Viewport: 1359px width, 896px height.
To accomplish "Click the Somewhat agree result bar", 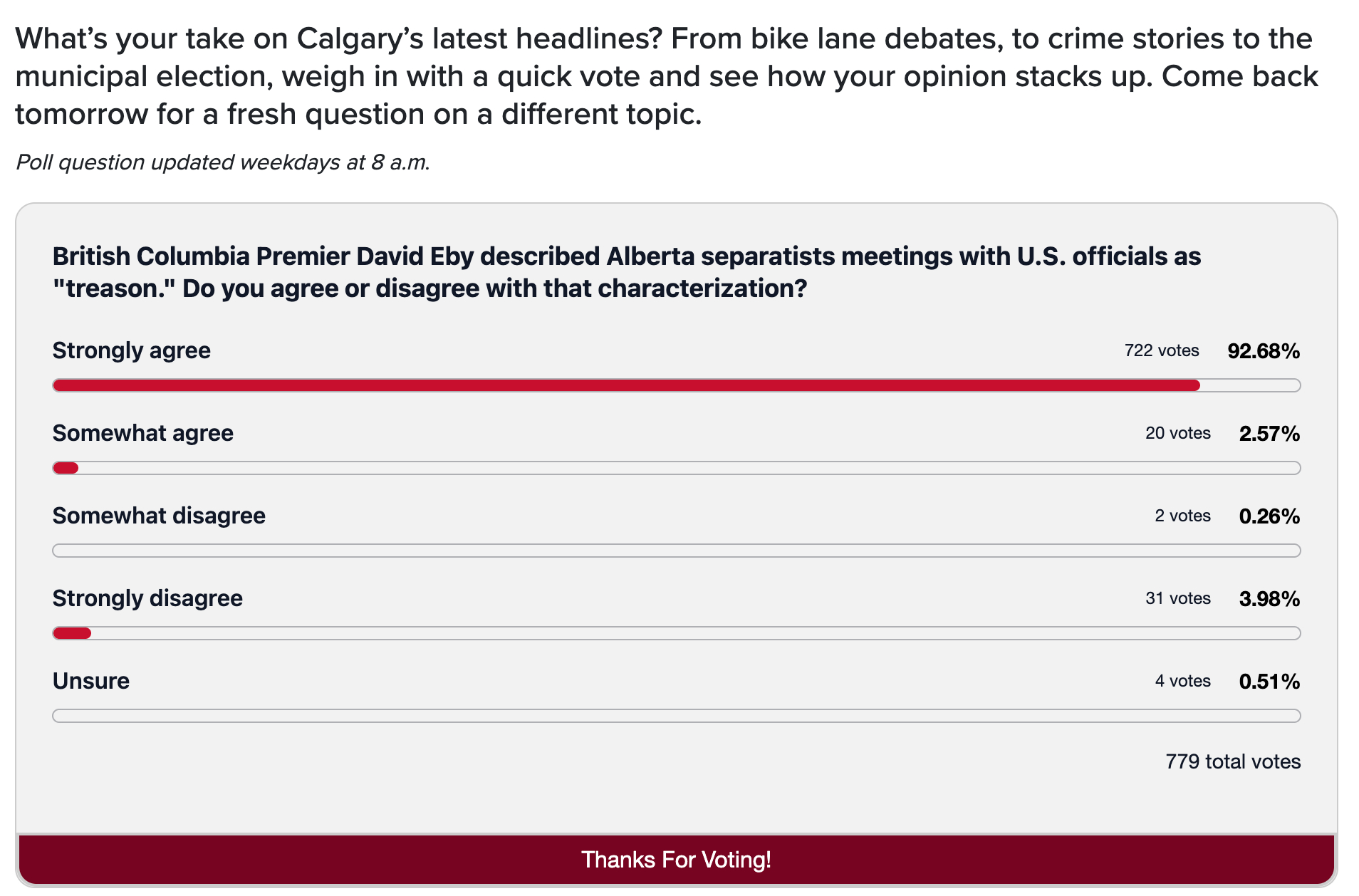I will coord(676,468).
